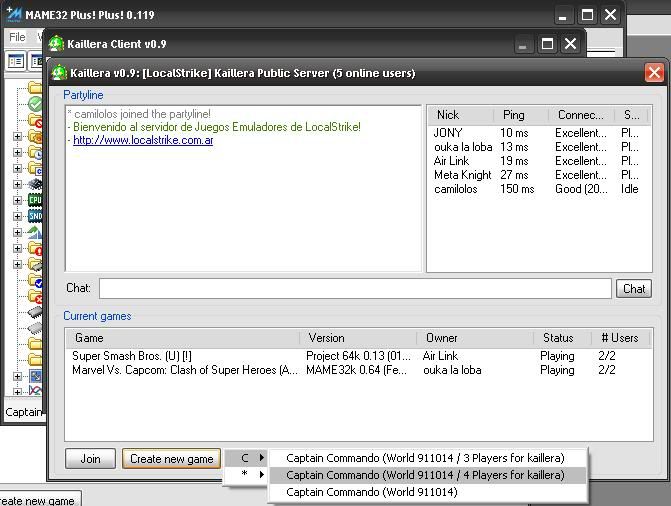Expand the SND node in MAME32 tree
This screenshot has height=506, width=671.
click(x=17, y=216)
